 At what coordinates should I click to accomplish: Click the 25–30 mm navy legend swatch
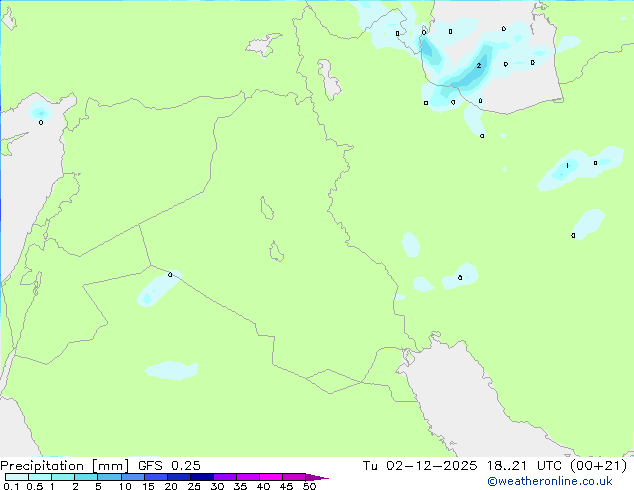point(201,477)
